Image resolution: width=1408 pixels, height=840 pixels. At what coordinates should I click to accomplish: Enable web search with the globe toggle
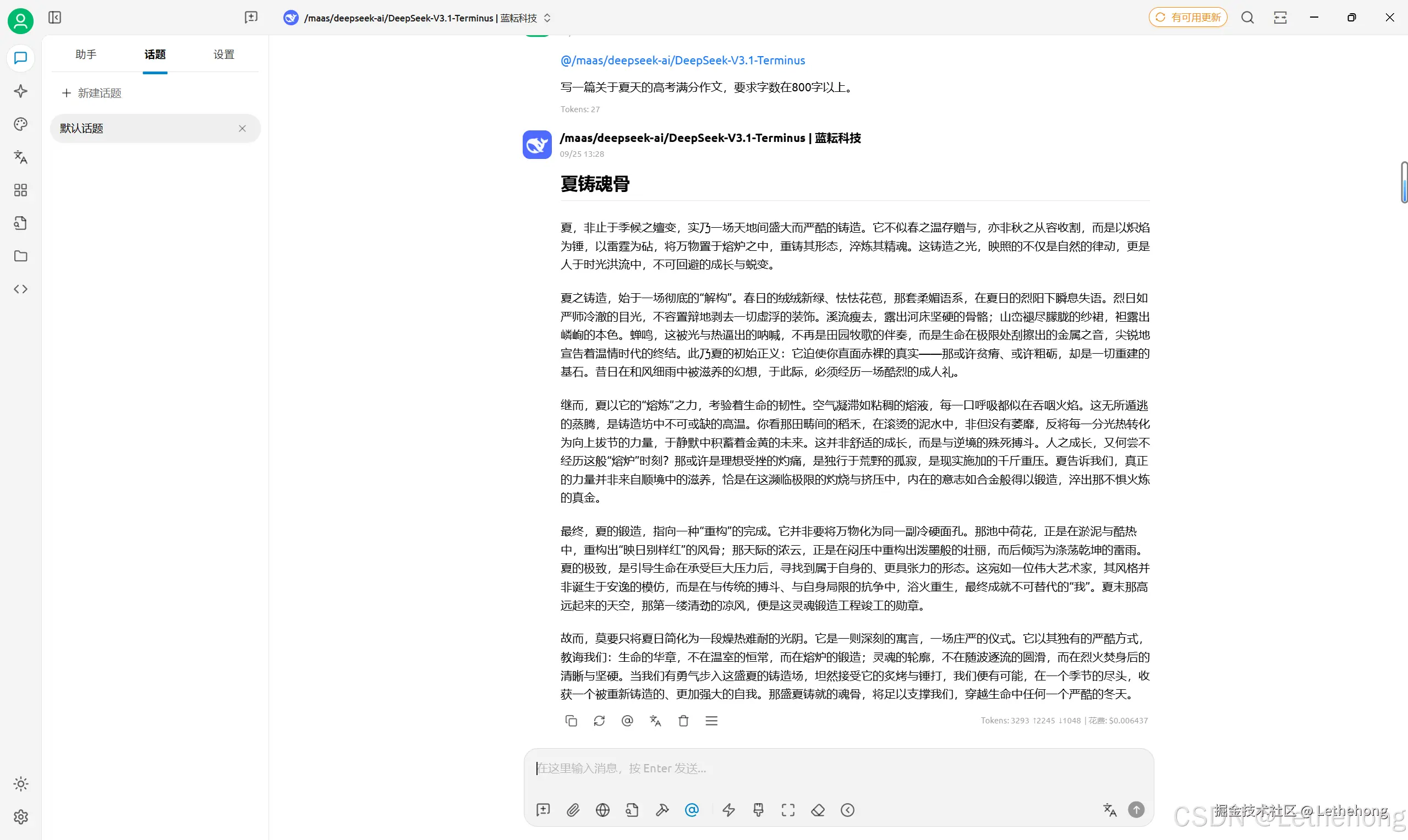[x=603, y=810]
